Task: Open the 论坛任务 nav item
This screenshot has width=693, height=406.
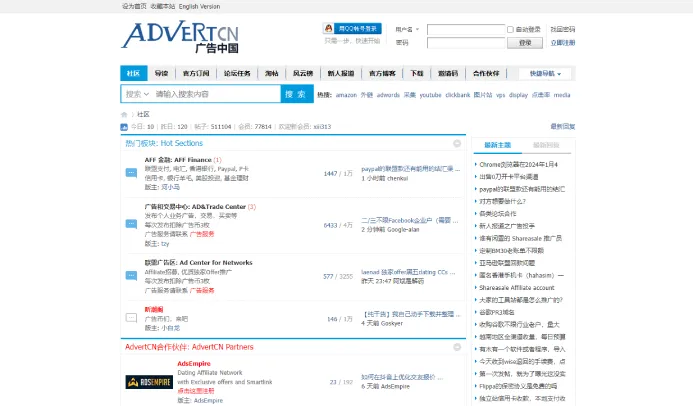Action: 237,73
